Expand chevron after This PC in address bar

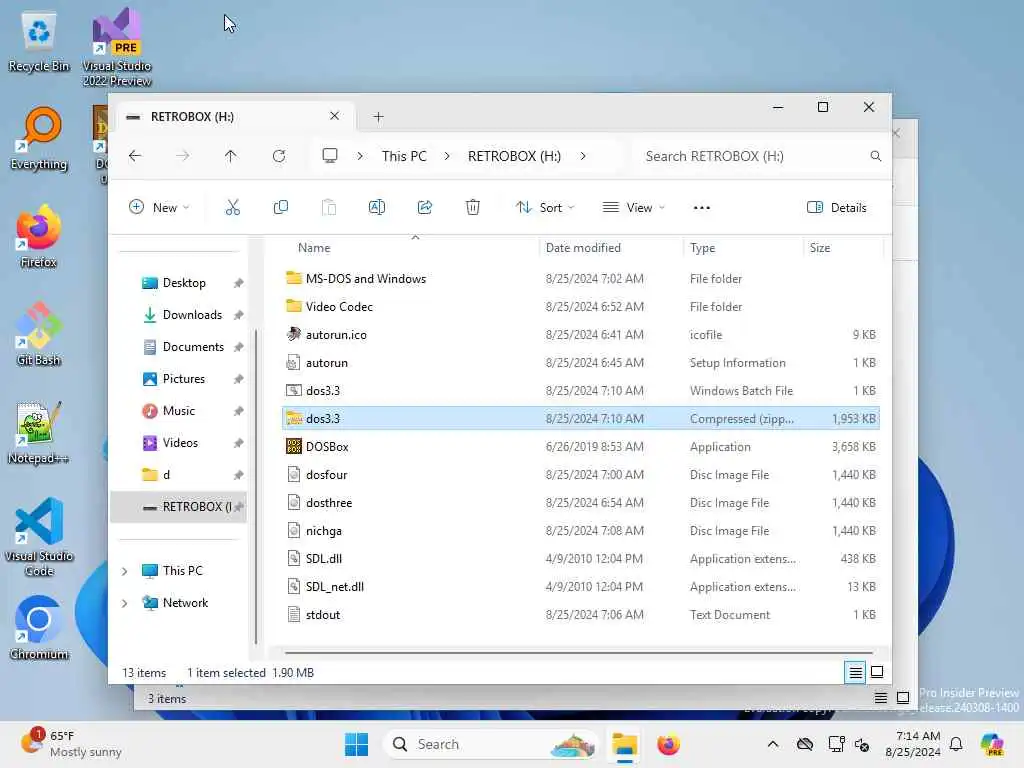[x=447, y=156]
